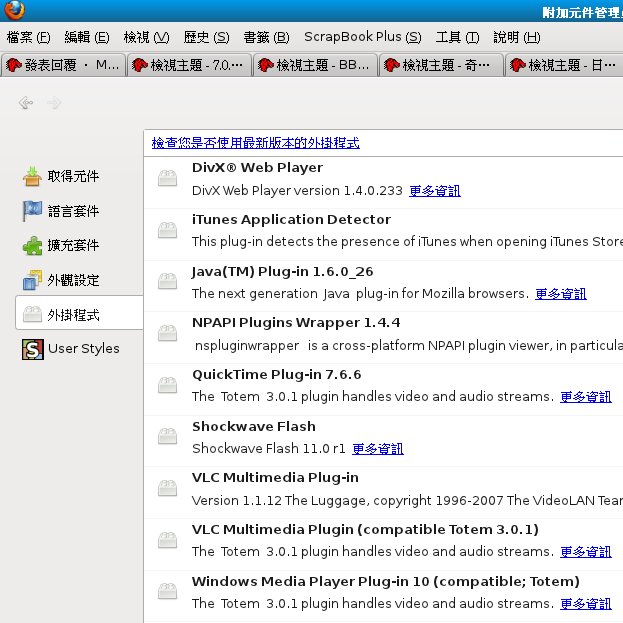The width and height of the screenshot is (623, 623).
Task: Select the User Styles sidebar category
Action: coord(83,349)
